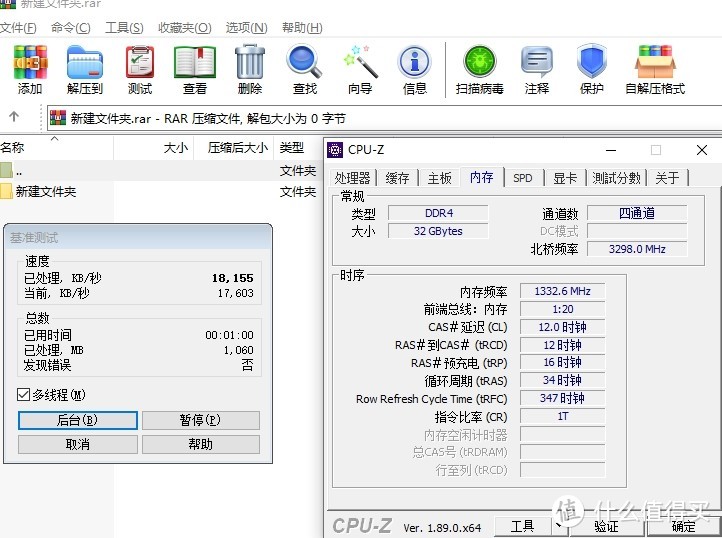This screenshot has height=538, width=722.
Task: Click the Cancel (取消) benchmark button
Action: (78, 444)
